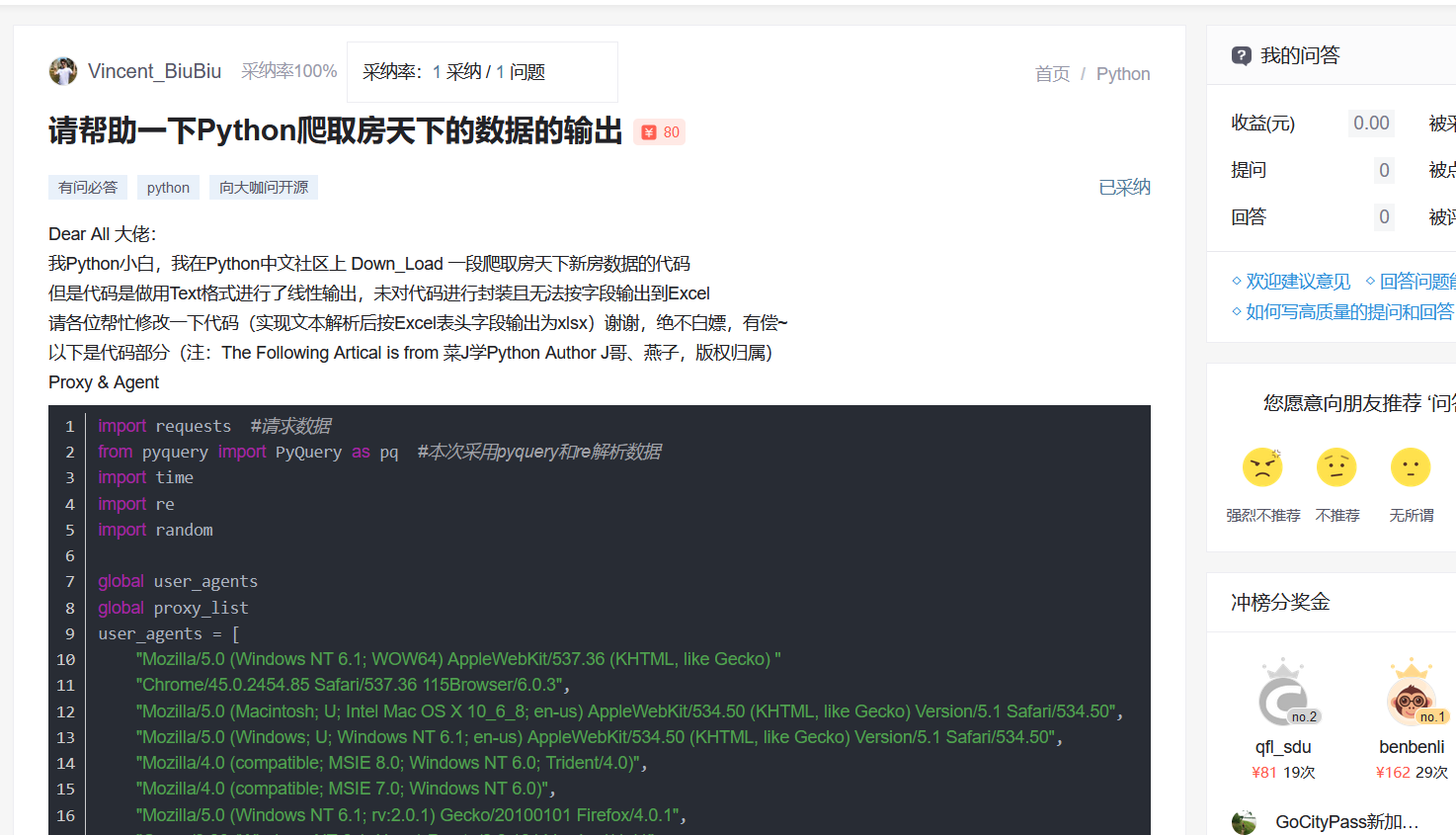The height and width of the screenshot is (835, 1456).
Task: Click the 采纳率: 1 采纳 / 1 问题 tooltip
Action: (x=482, y=72)
